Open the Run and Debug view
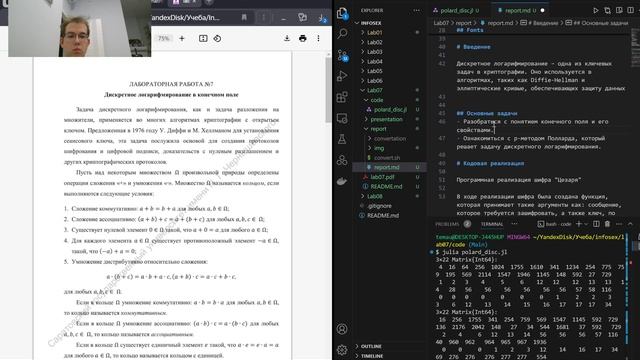Screen dimensions: 640x360 click(342, 76)
